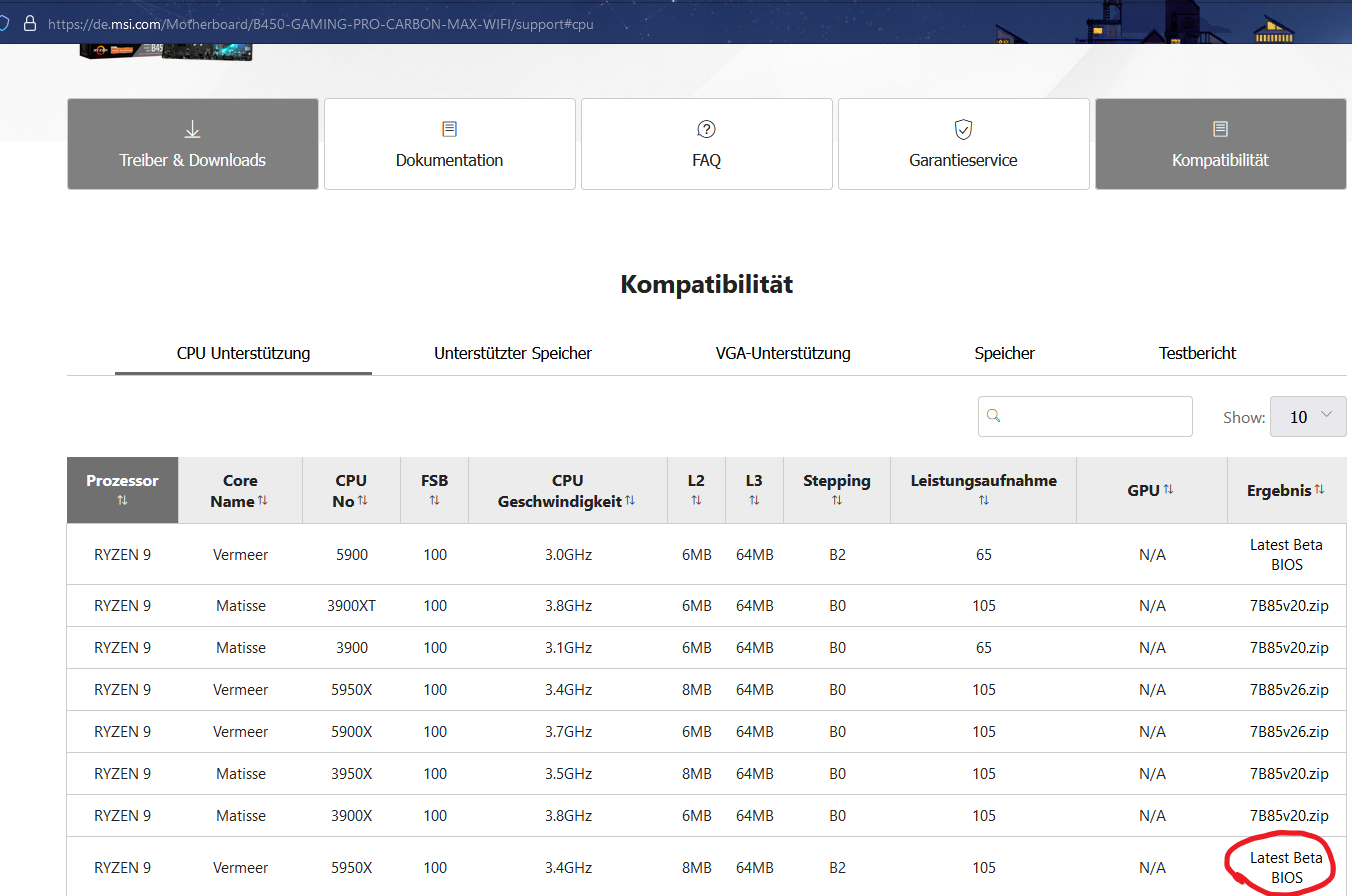The image size is (1352, 896).
Task: Click the list icon above Kompatibilität
Action: pyautogui.click(x=1220, y=129)
